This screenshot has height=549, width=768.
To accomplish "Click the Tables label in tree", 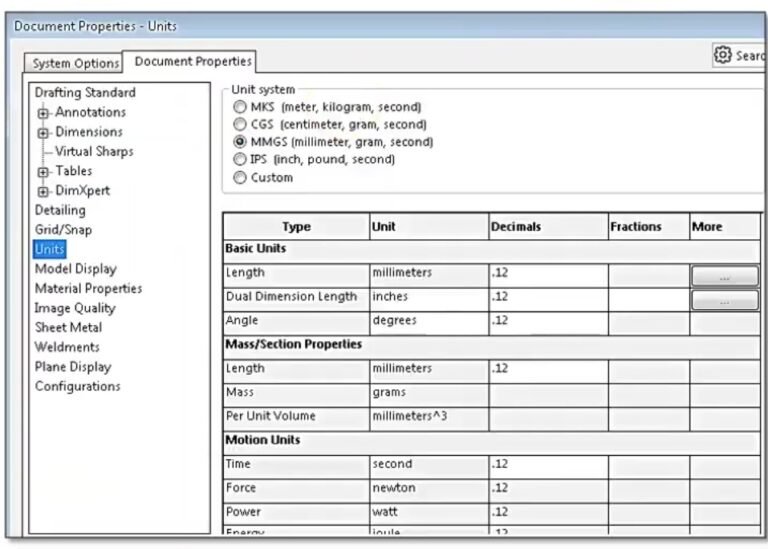I will [x=73, y=171].
